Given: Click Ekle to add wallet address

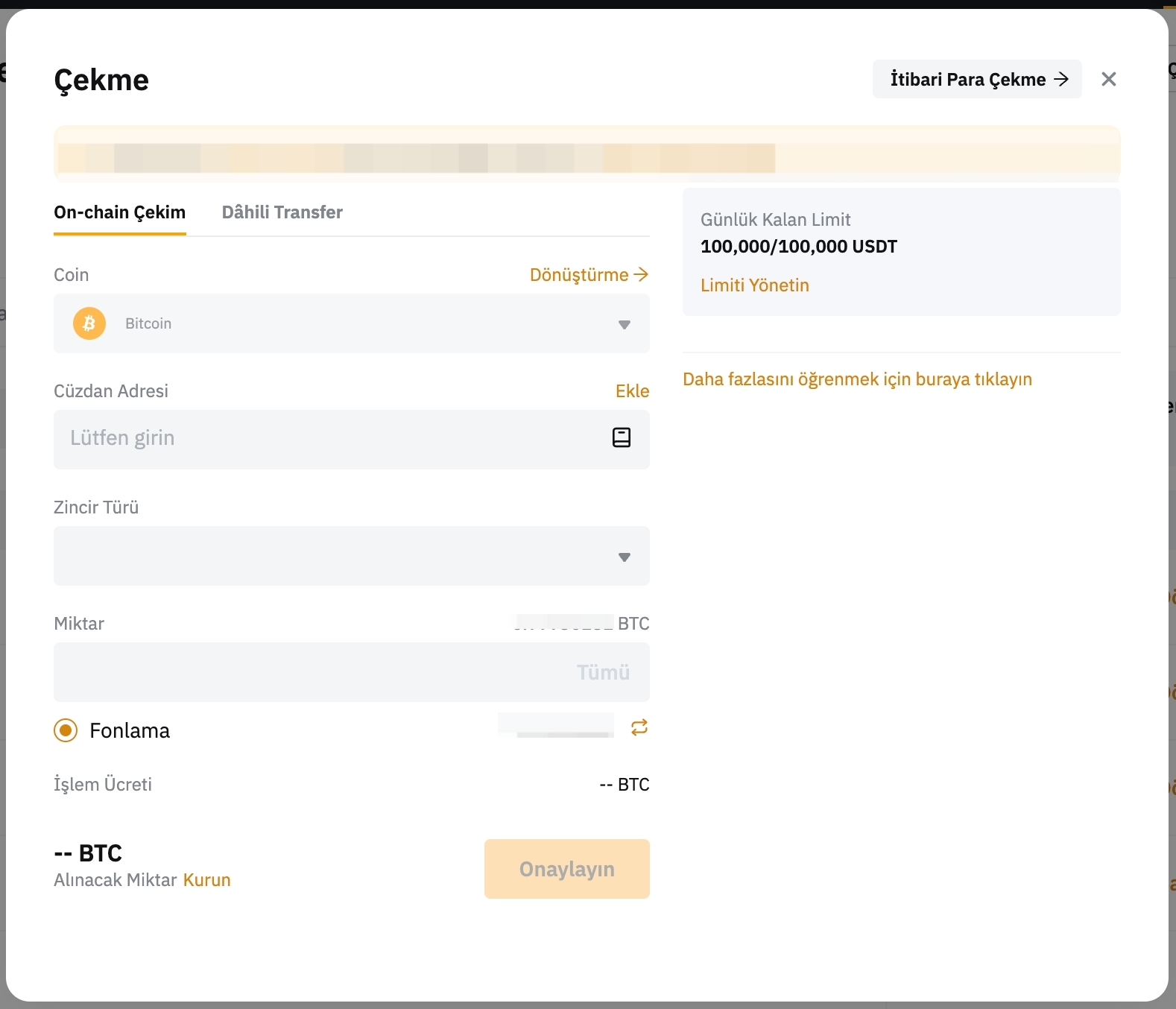Looking at the screenshot, I should [632, 391].
